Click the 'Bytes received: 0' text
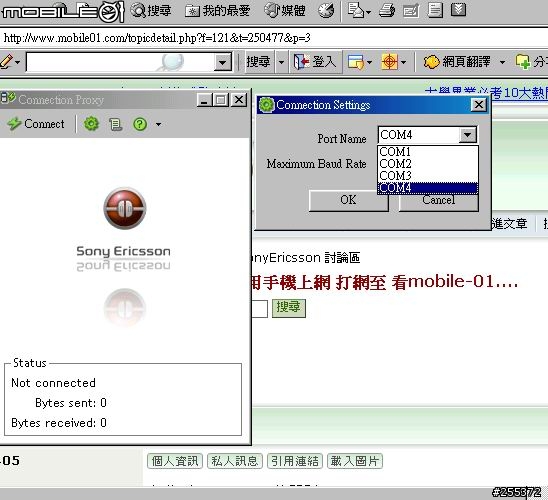Screen dimensions: 548x500 (x=59, y=423)
